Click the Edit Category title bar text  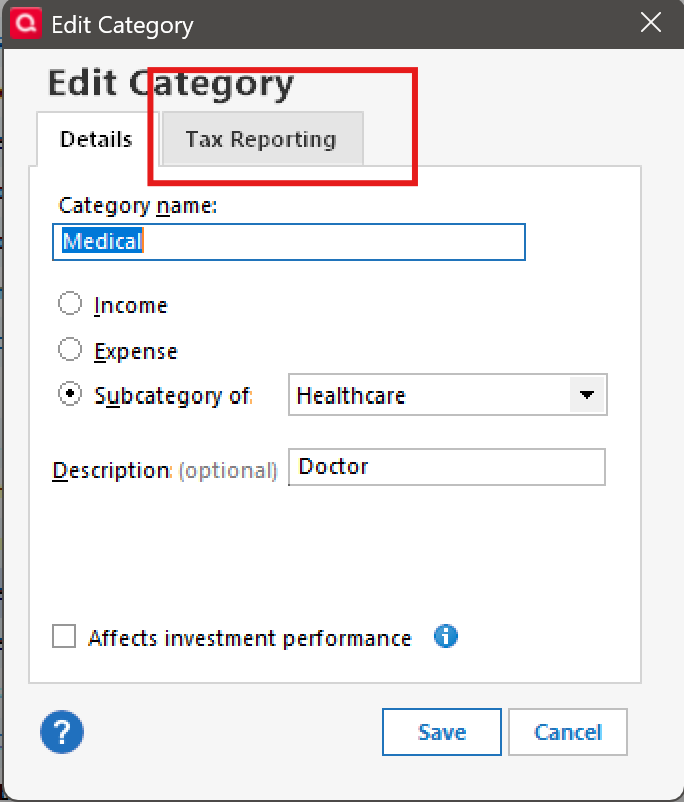pos(122,24)
